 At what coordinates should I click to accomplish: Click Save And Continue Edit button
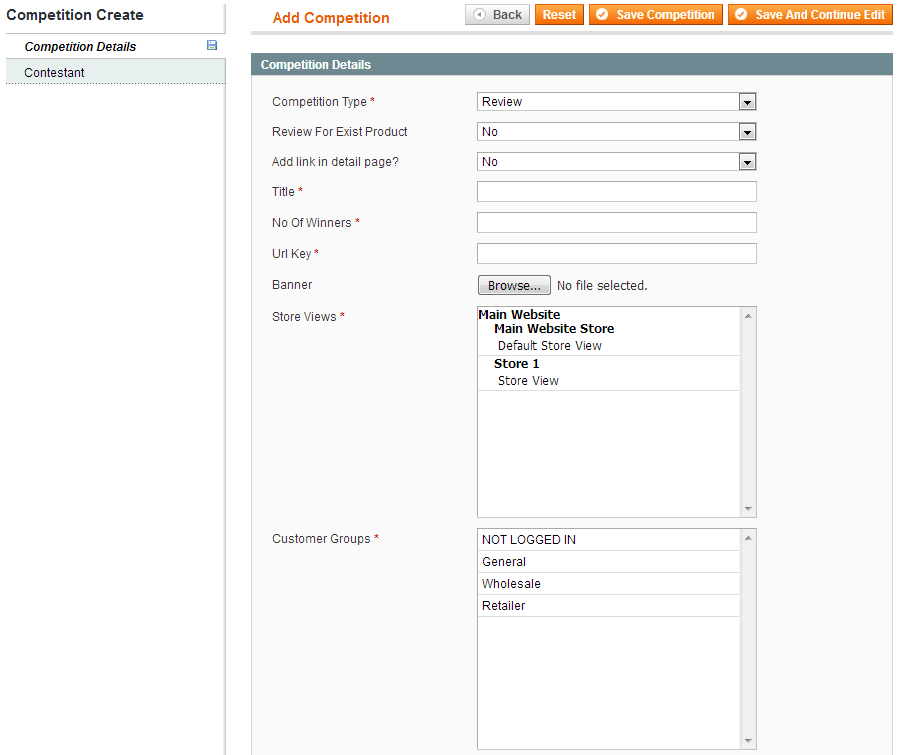(x=809, y=15)
